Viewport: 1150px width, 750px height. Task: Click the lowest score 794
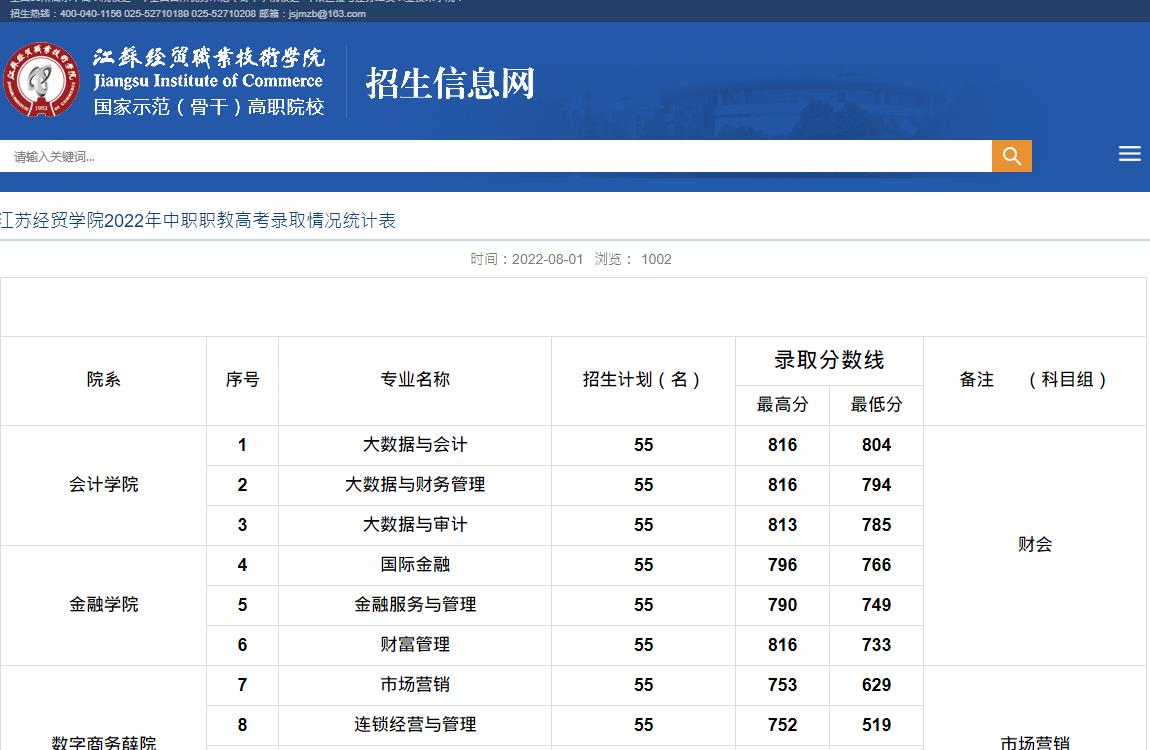876,485
